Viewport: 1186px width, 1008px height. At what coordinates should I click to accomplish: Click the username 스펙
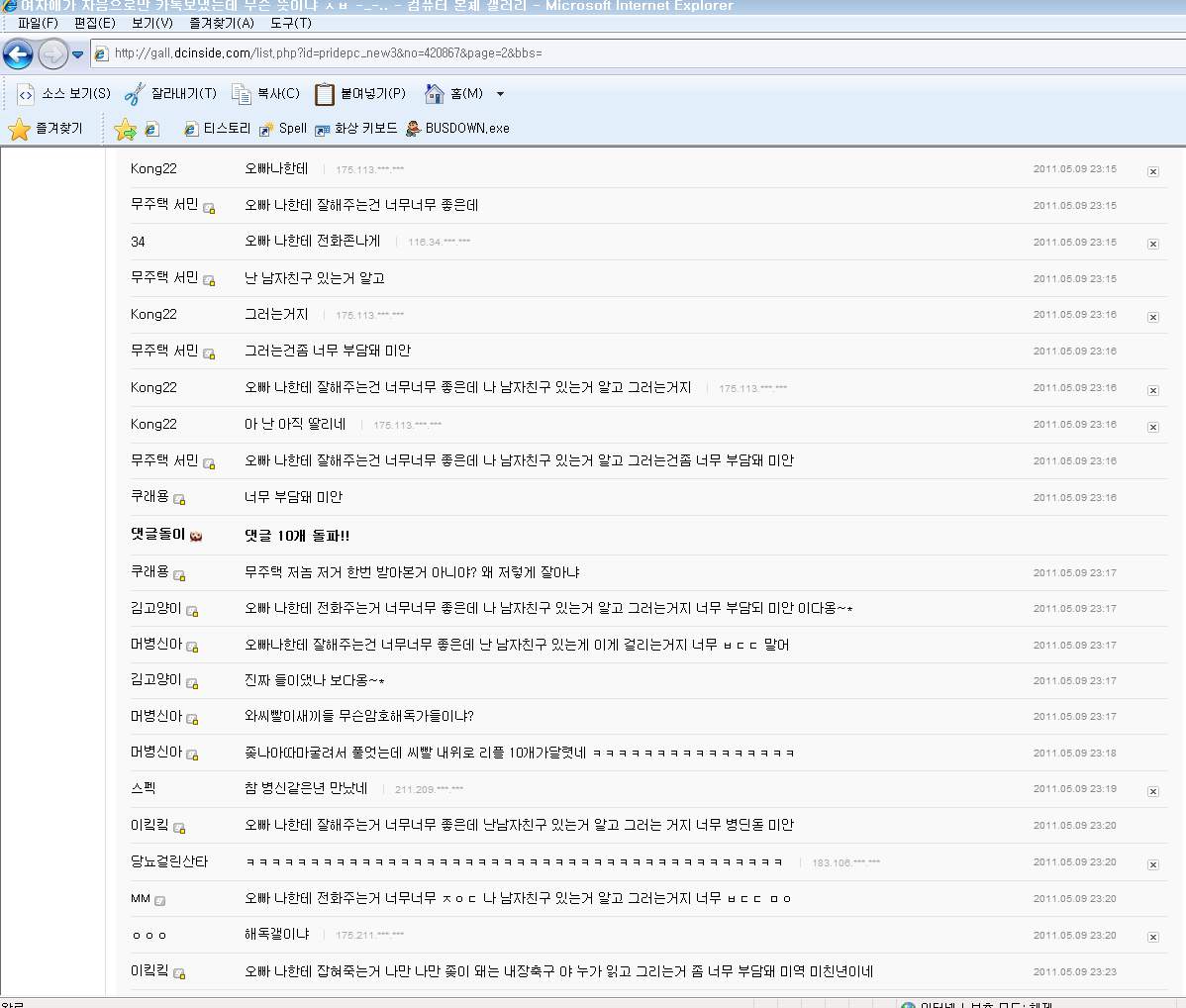click(x=143, y=788)
